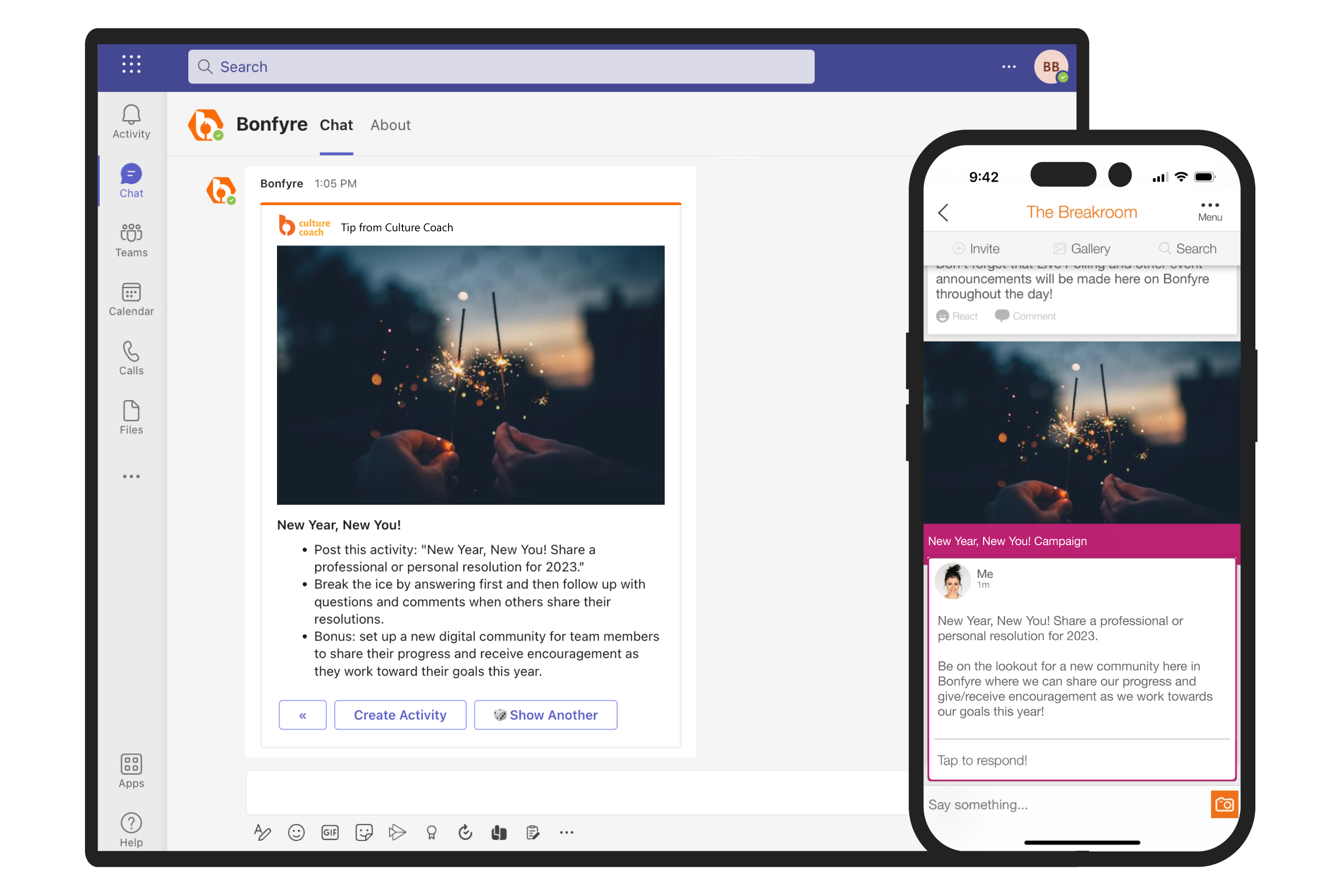
Task: Go back using phone chevron arrow
Action: 943,212
